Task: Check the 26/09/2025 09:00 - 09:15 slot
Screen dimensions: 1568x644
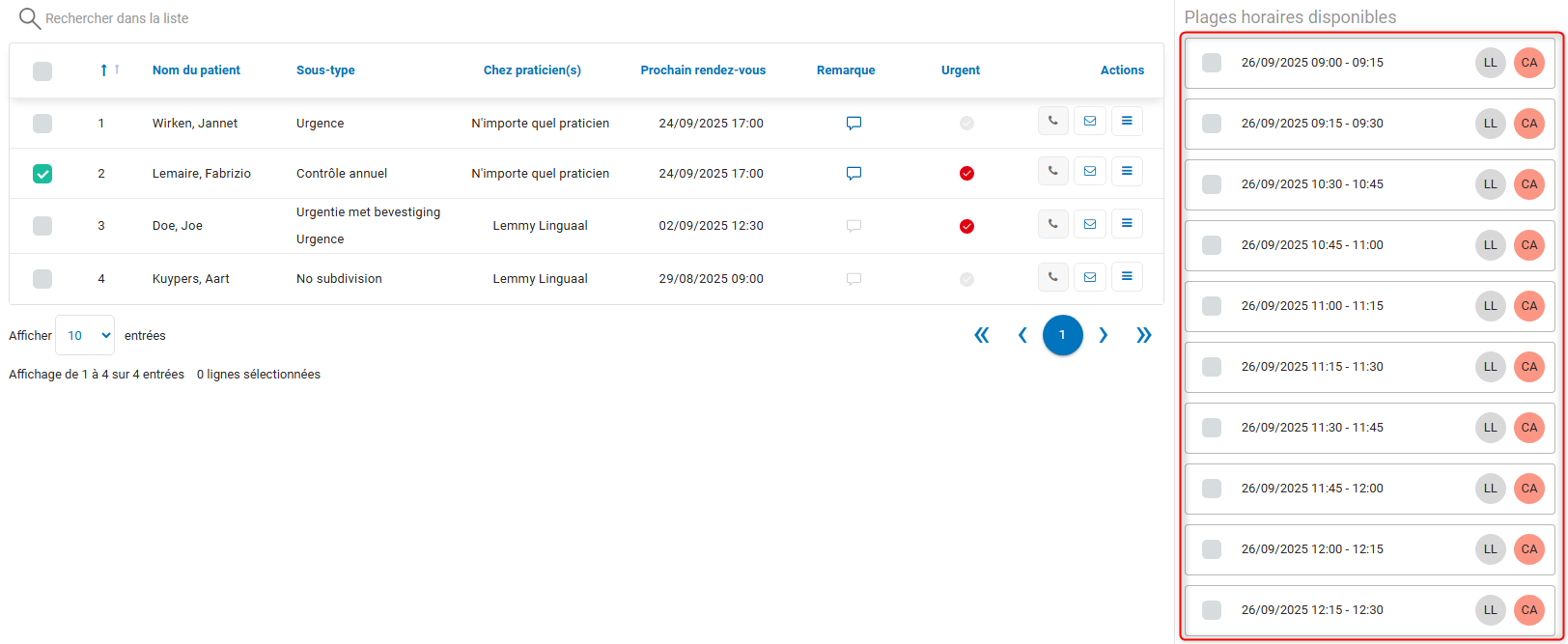Action: pos(1211,63)
